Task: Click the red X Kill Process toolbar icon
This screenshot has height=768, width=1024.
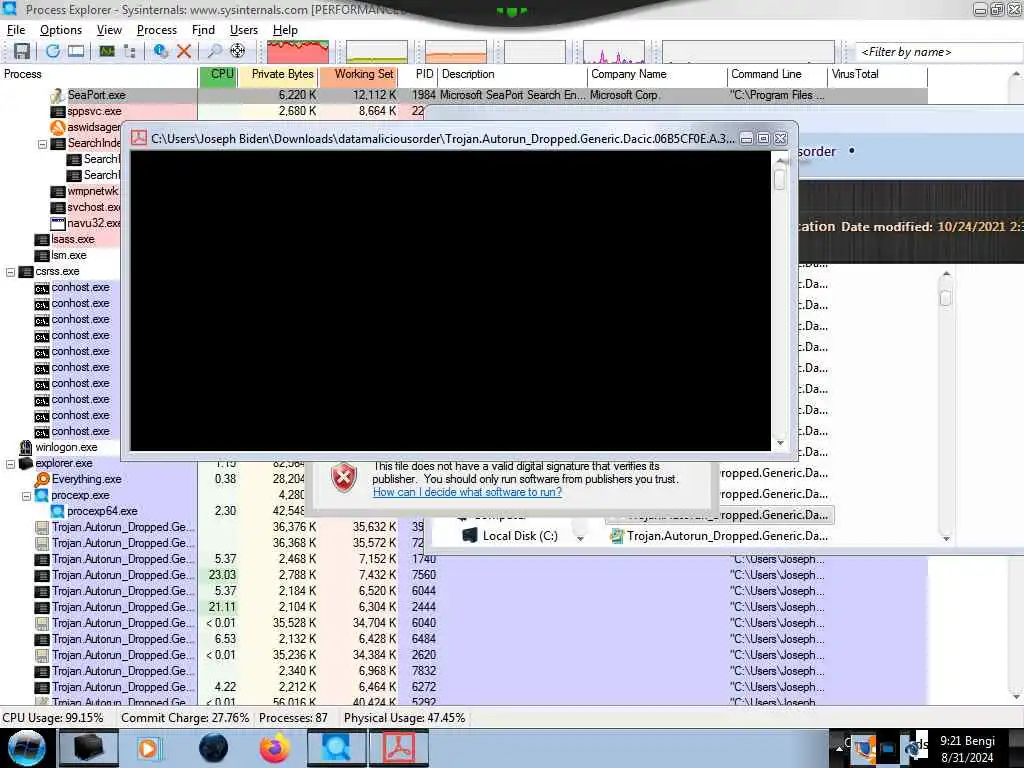Action: [184, 51]
